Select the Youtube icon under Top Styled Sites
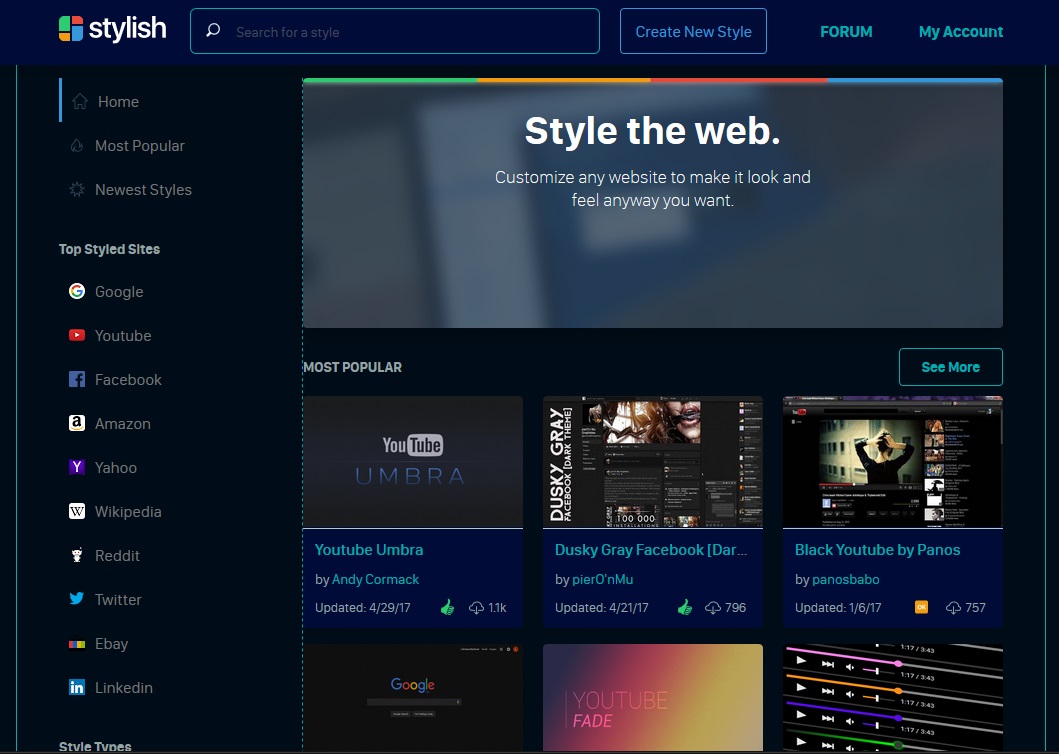 tap(77, 335)
